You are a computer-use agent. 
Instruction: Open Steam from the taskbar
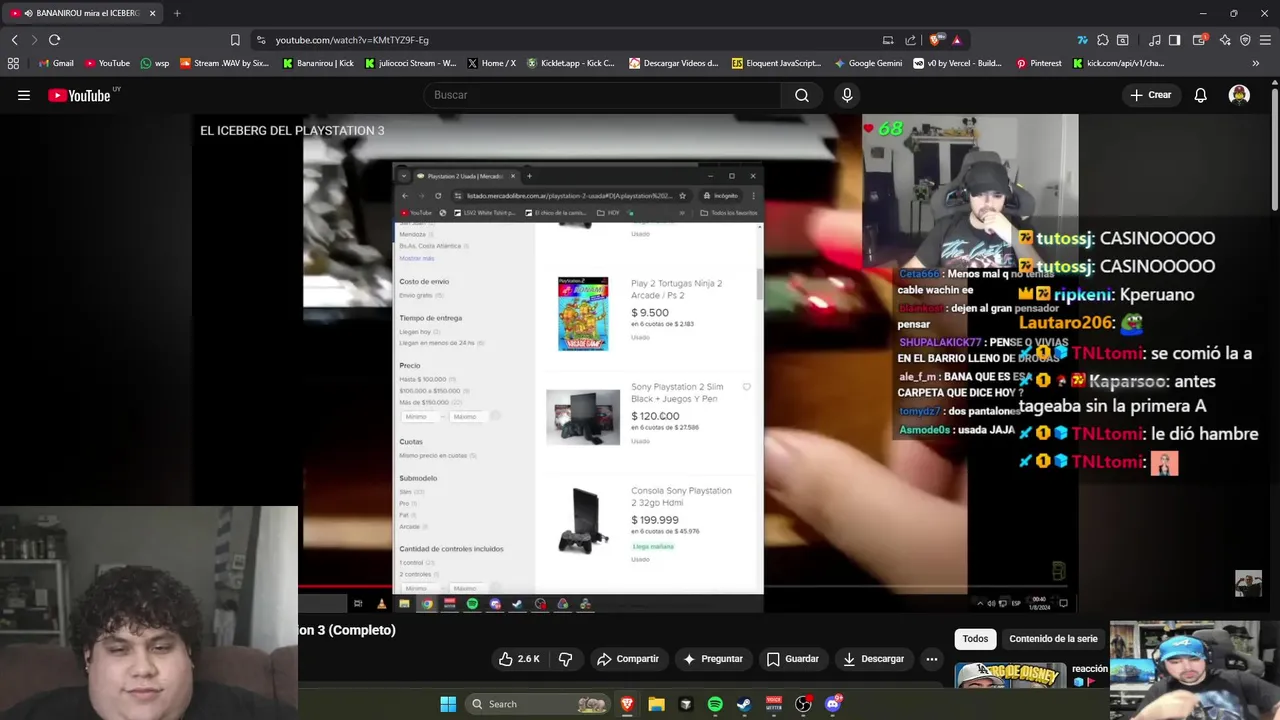(x=744, y=704)
